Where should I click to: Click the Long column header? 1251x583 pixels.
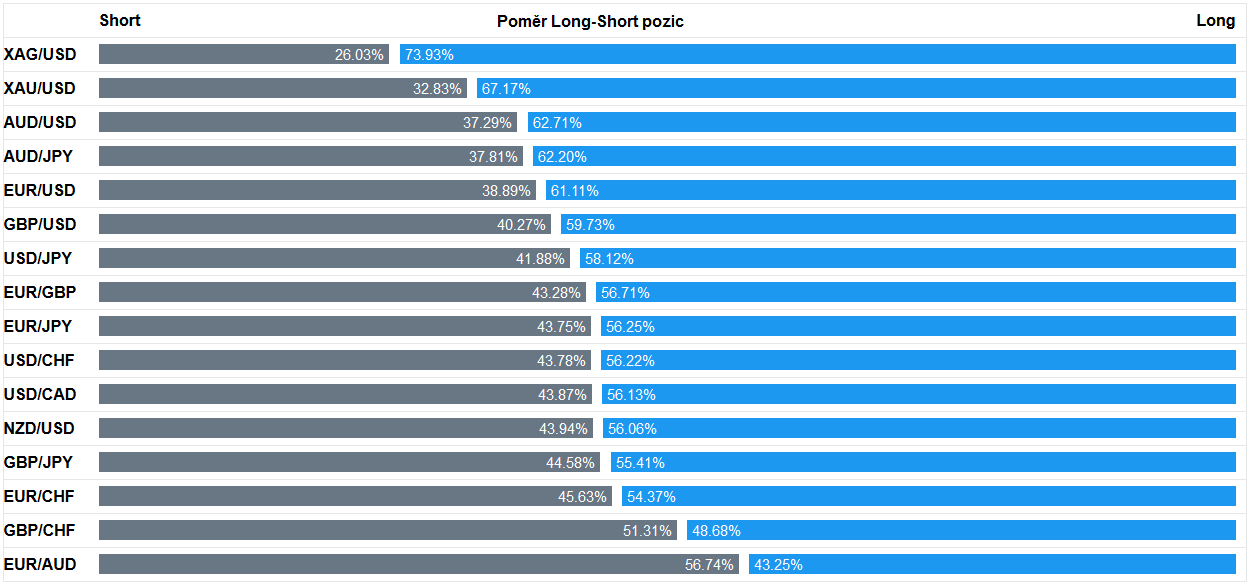pos(1216,20)
